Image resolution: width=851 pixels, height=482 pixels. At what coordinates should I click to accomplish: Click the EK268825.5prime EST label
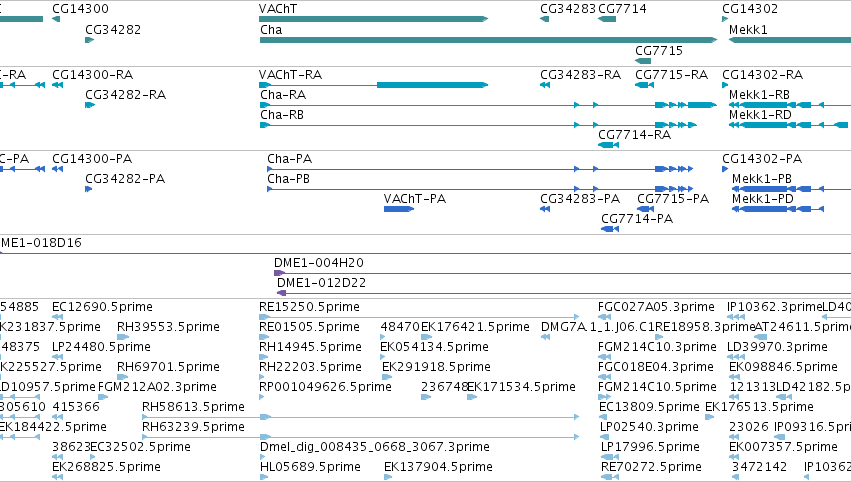[107, 467]
